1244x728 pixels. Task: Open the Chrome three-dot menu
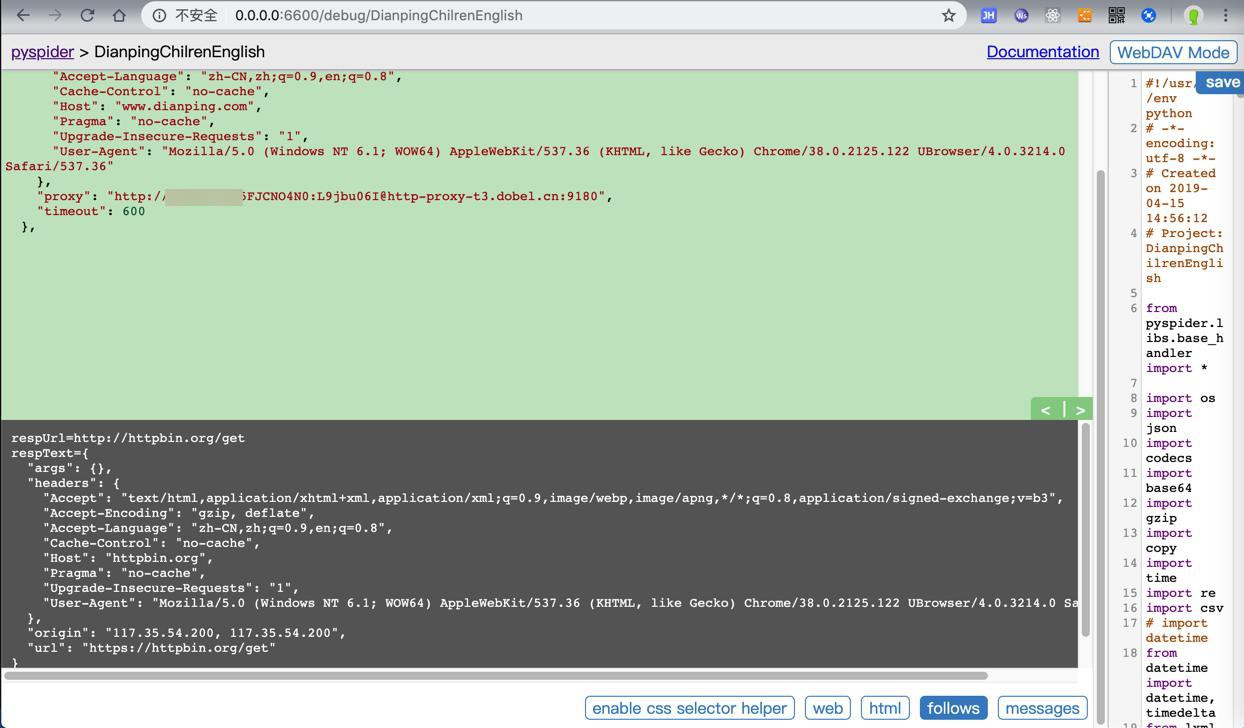click(1225, 15)
